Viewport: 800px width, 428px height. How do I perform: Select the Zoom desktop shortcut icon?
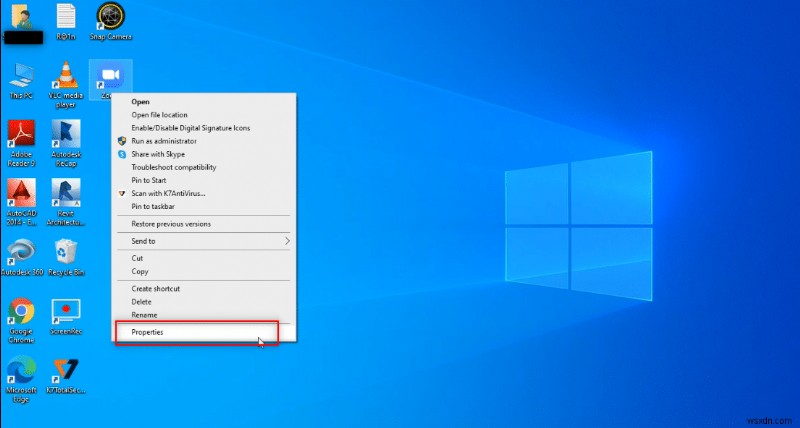tap(110, 79)
